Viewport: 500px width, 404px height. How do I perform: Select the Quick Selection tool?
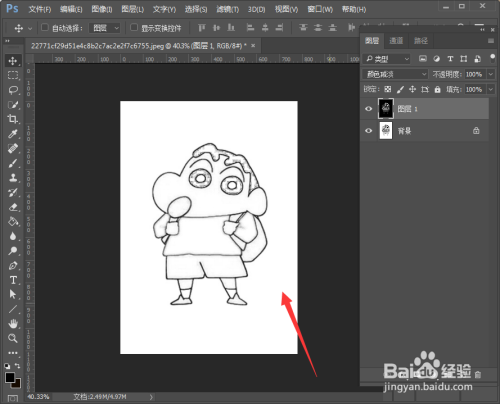[x=13, y=105]
